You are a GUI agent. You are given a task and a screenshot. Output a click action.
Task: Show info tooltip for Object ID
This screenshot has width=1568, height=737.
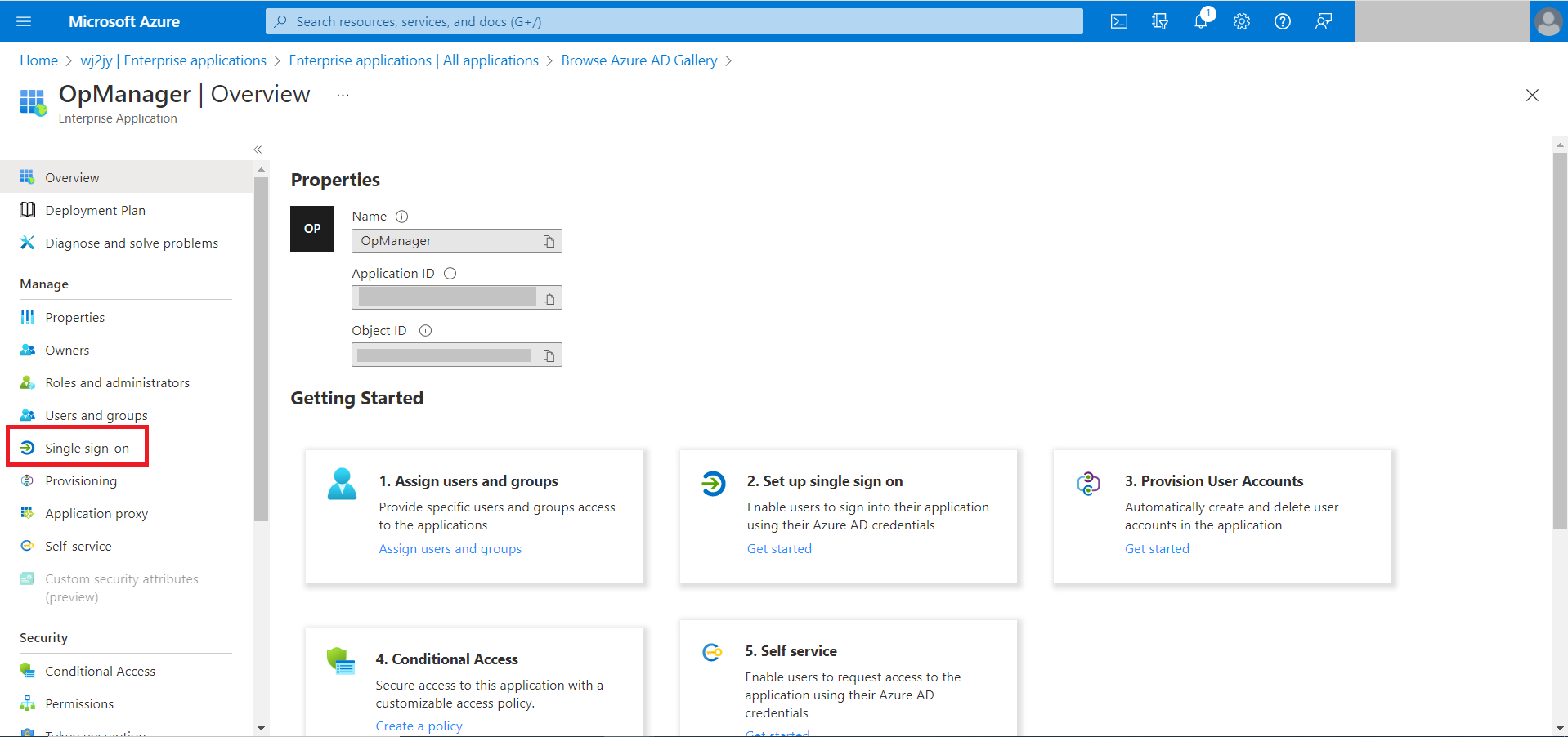point(425,331)
